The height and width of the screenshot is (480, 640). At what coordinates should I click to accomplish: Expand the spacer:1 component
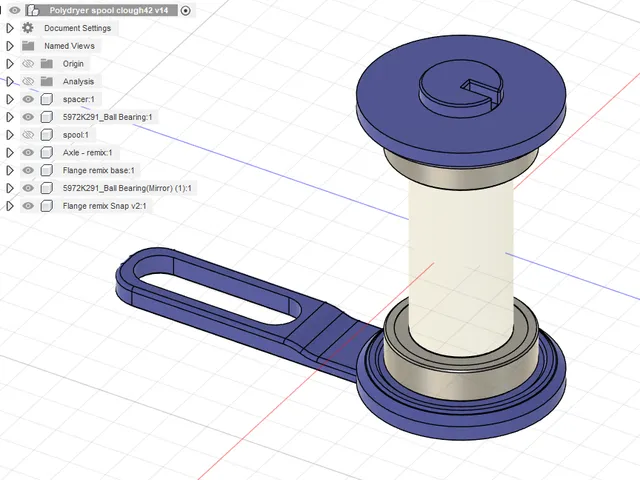click(x=10, y=99)
